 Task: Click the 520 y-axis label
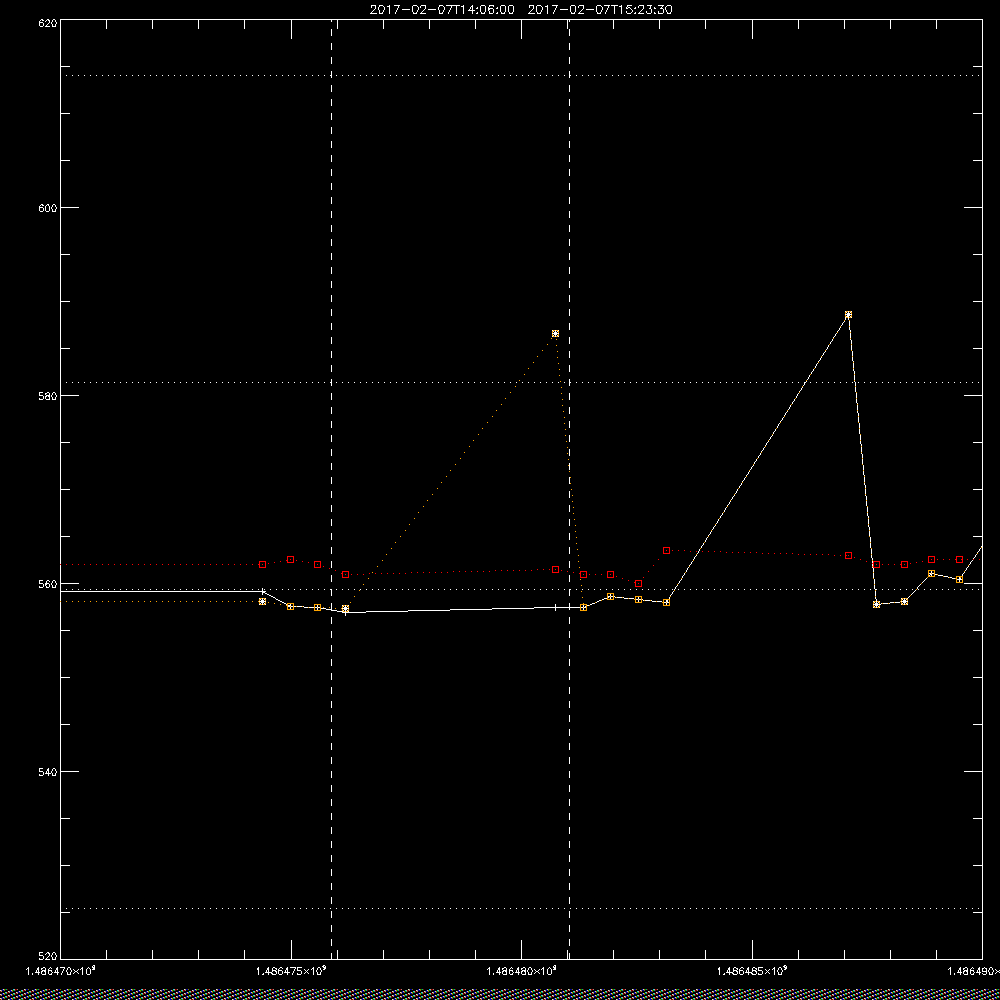point(48,956)
